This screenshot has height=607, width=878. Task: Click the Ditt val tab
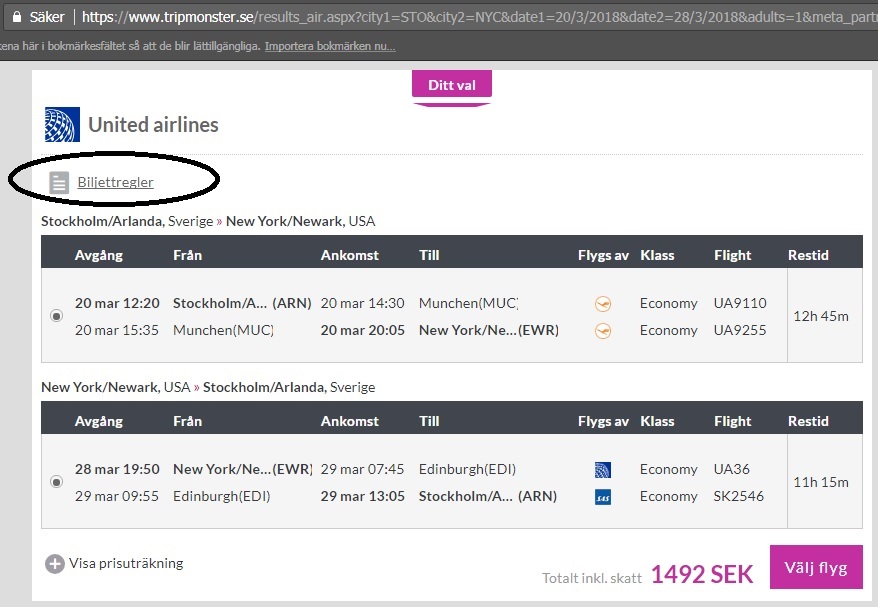coord(452,85)
